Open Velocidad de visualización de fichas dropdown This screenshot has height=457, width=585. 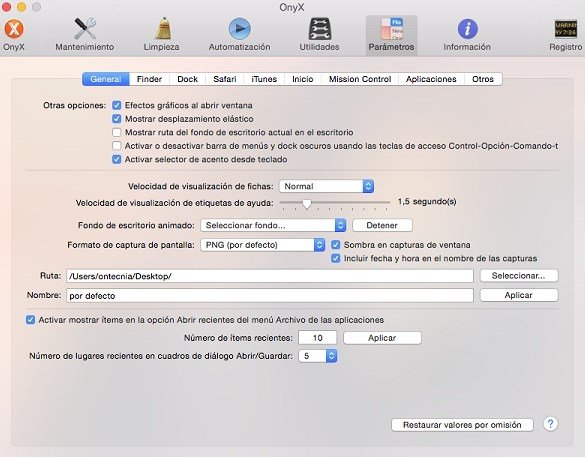pyautogui.click(x=326, y=186)
